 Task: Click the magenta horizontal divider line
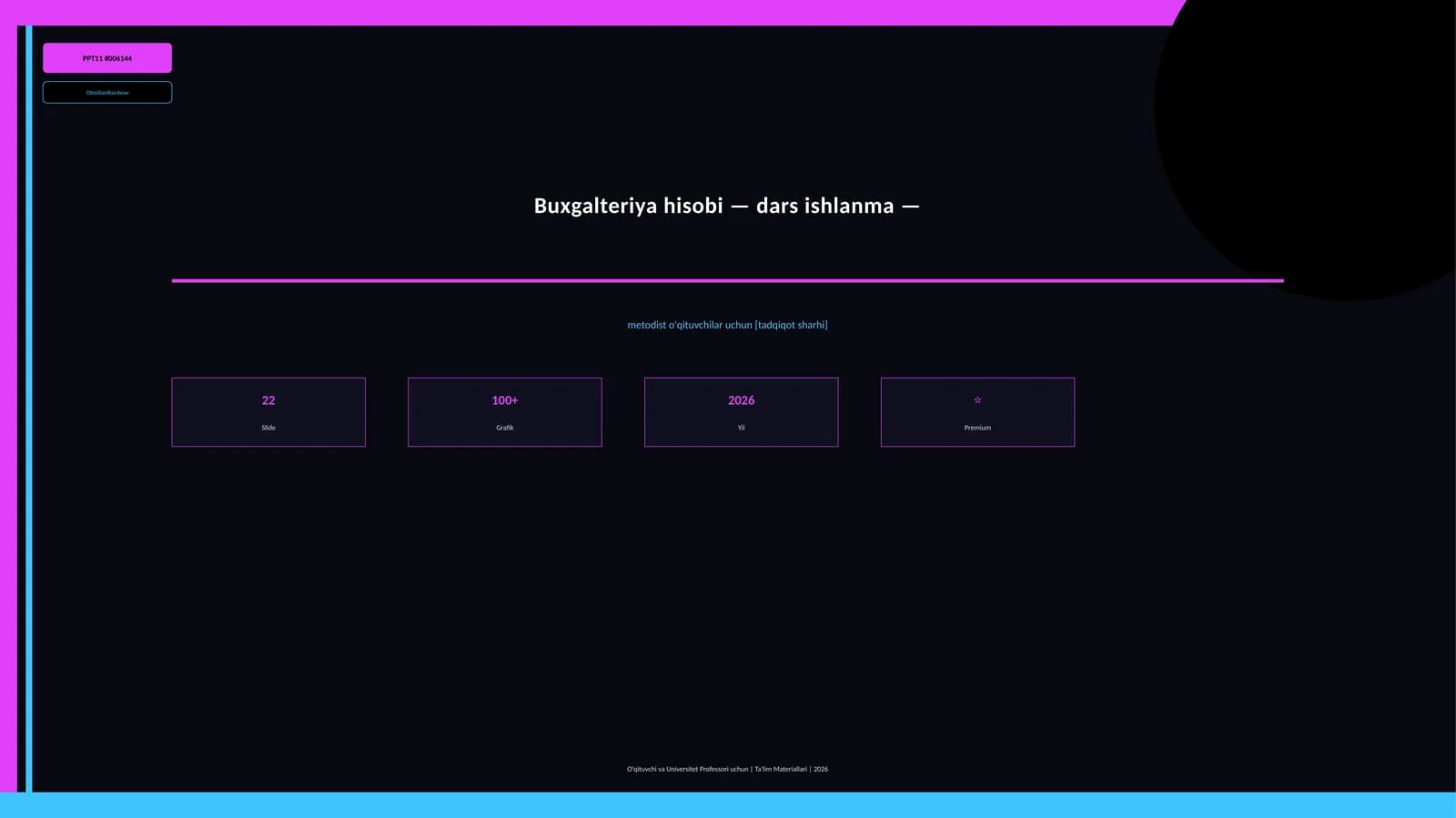(x=727, y=280)
